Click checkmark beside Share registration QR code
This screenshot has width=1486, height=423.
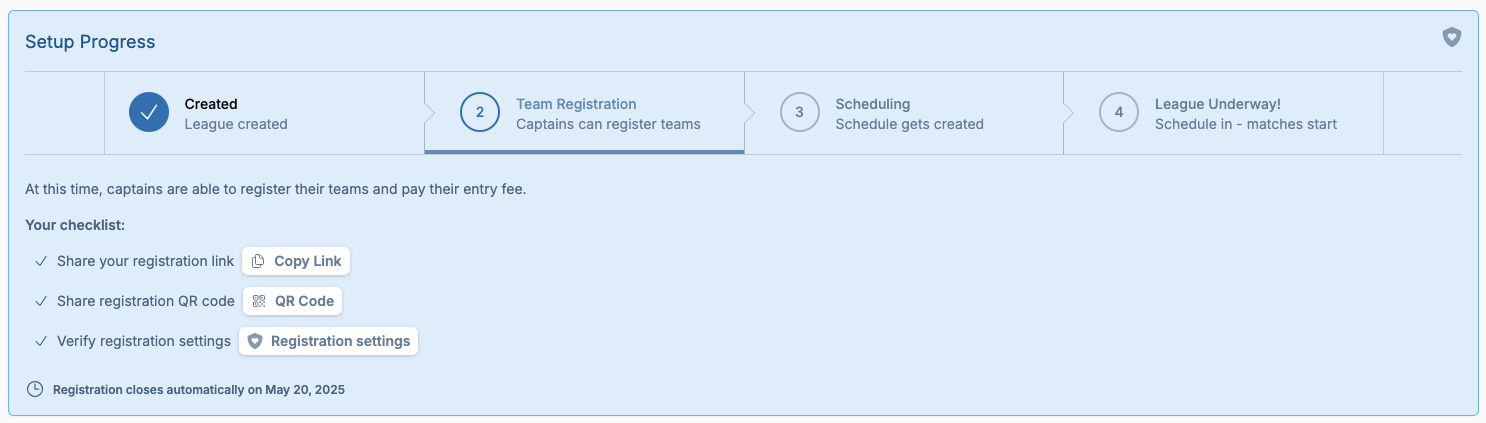[x=41, y=301]
